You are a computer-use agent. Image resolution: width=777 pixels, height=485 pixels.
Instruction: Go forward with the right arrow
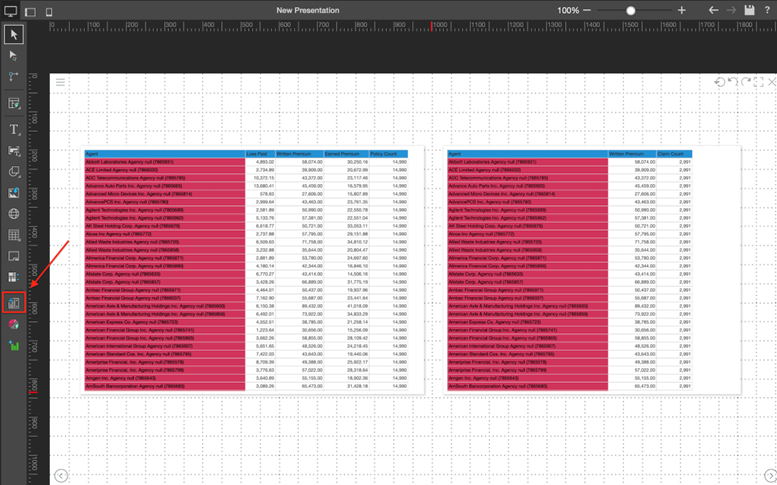pyautogui.click(x=731, y=10)
